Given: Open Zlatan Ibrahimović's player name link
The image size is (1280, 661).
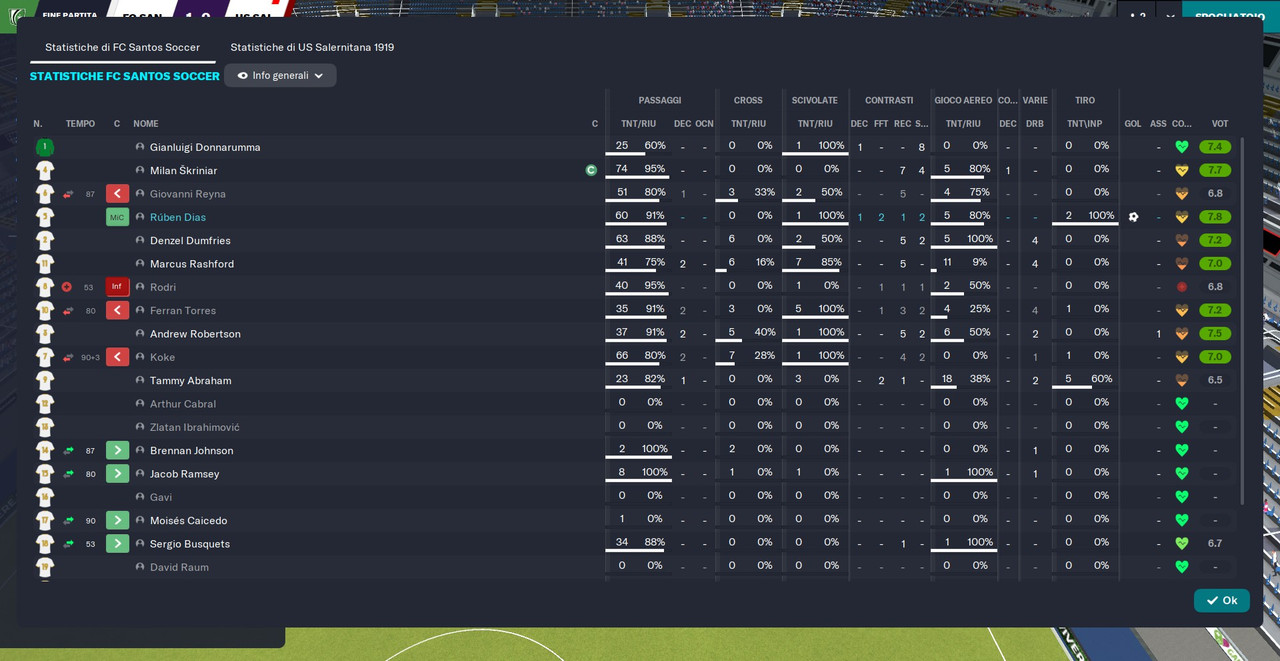Looking at the screenshot, I should coord(194,427).
